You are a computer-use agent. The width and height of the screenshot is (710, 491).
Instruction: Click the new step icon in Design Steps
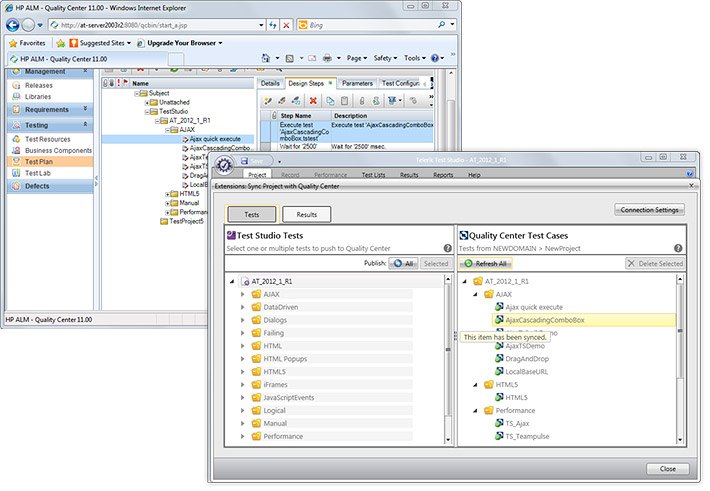(x=268, y=101)
